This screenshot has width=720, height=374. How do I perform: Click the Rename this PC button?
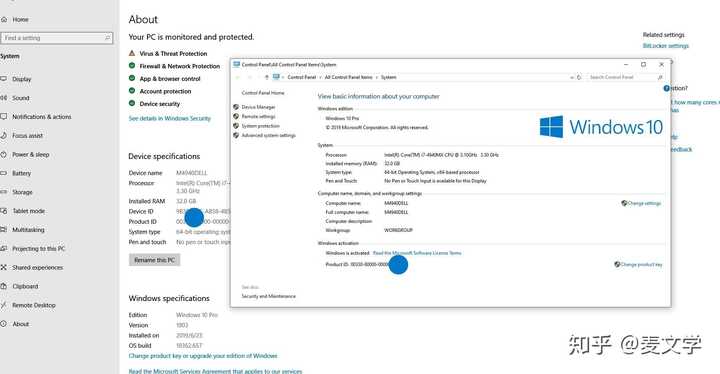(x=154, y=260)
